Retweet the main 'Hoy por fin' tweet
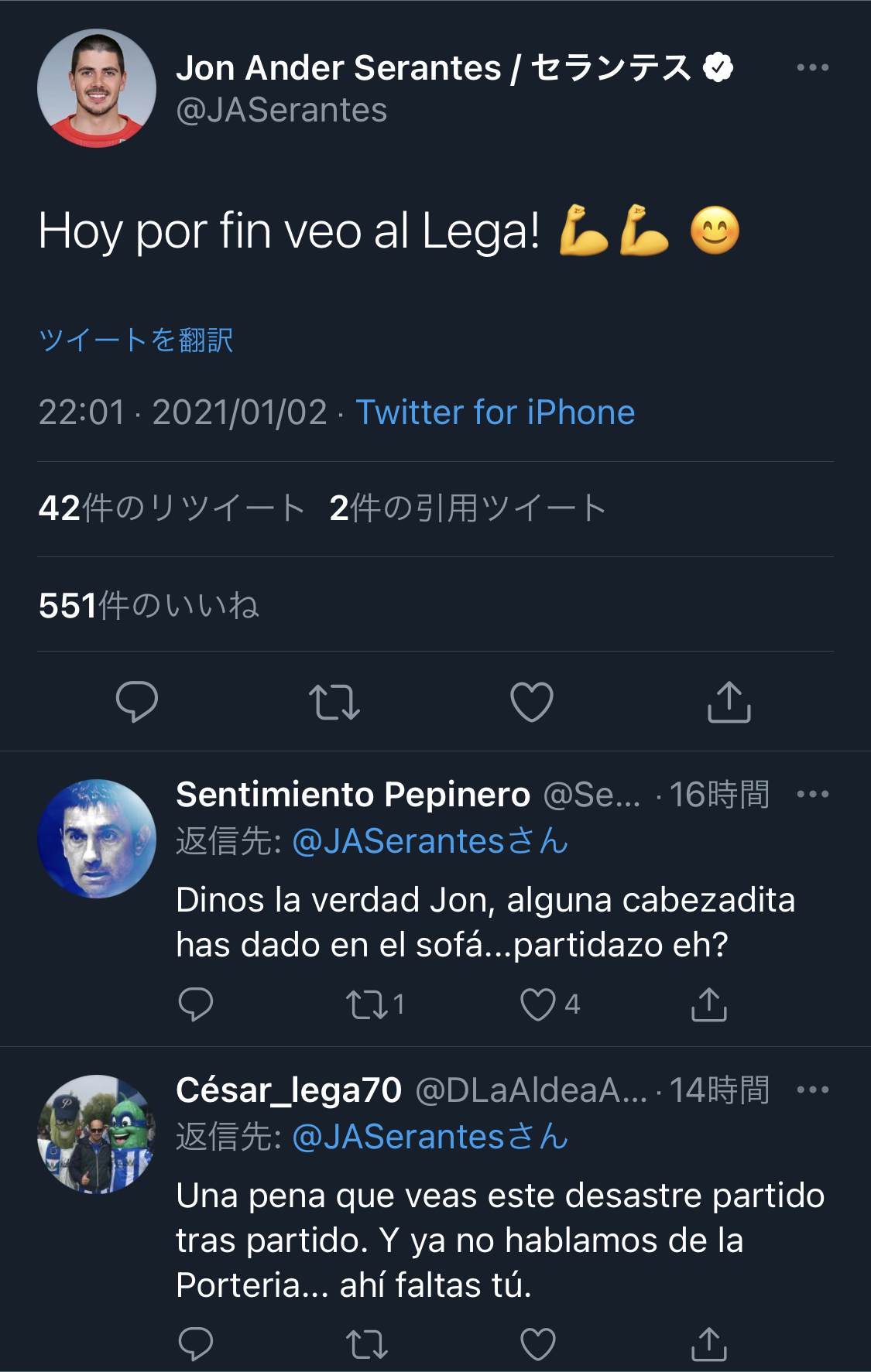Viewport: 871px width, 1372px height. pos(334,702)
